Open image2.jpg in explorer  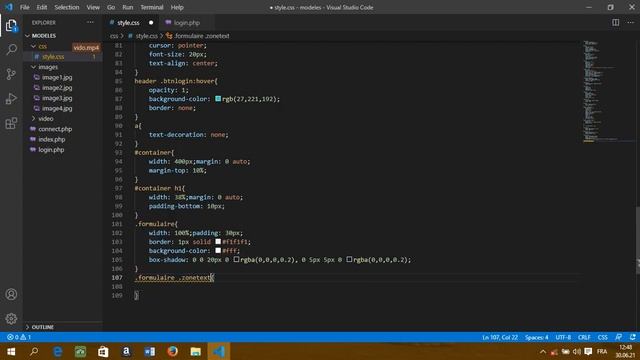click(x=57, y=88)
